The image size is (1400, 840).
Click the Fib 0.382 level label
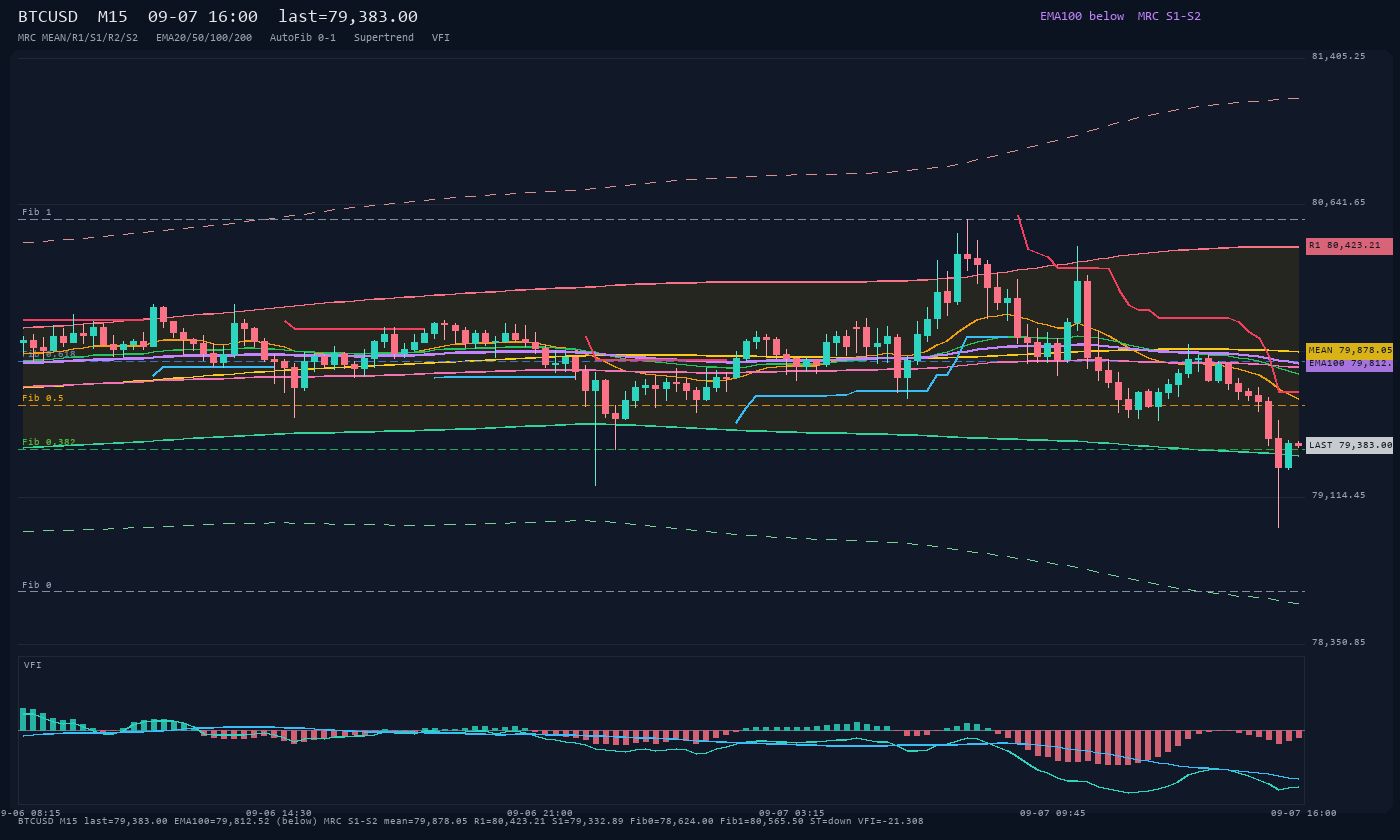coord(49,442)
